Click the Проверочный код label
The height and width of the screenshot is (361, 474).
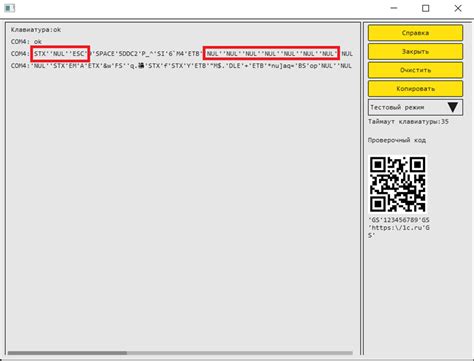(397, 140)
